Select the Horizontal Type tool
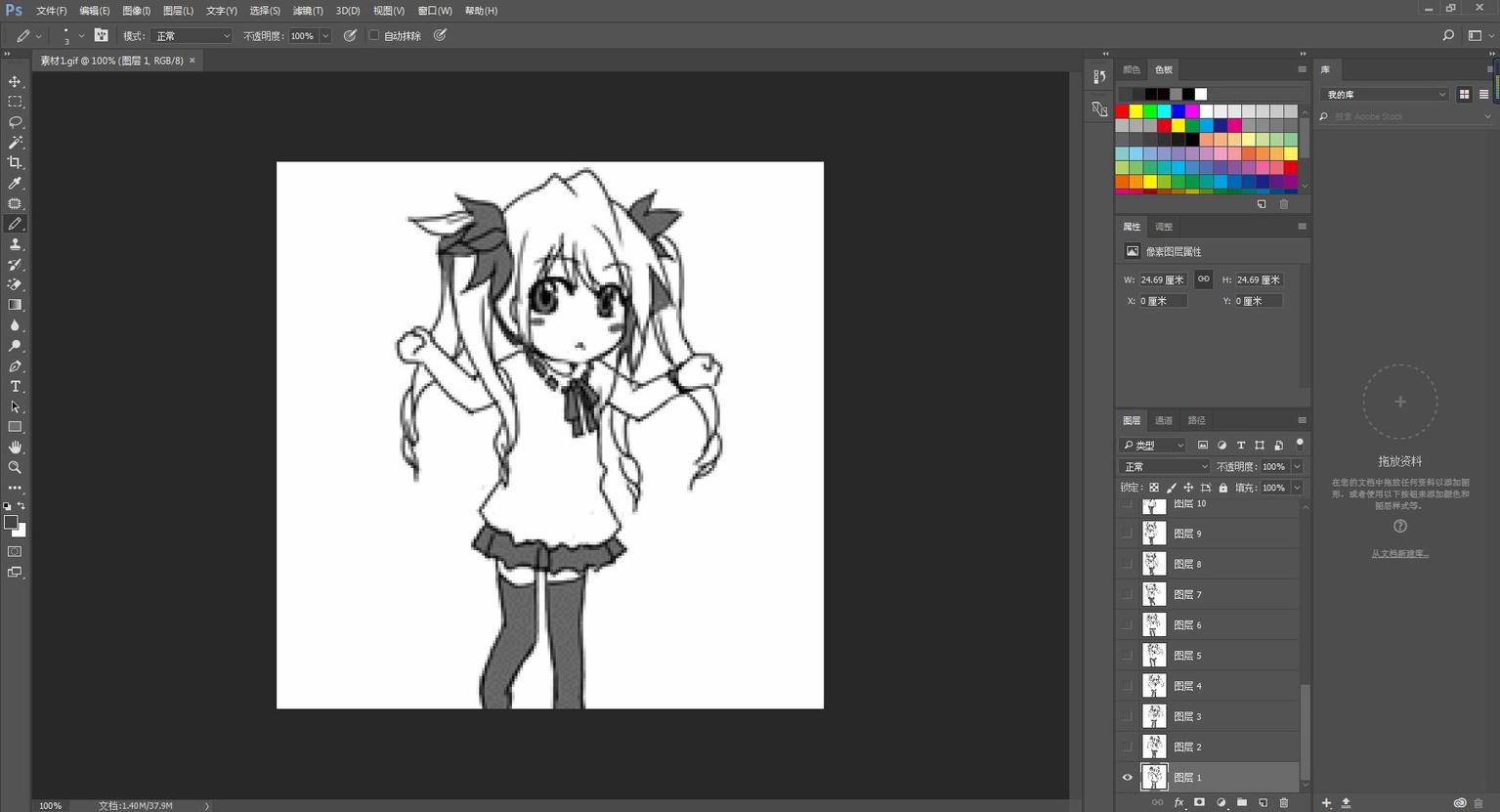The height and width of the screenshot is (812, 1500). tap(15, 387)
